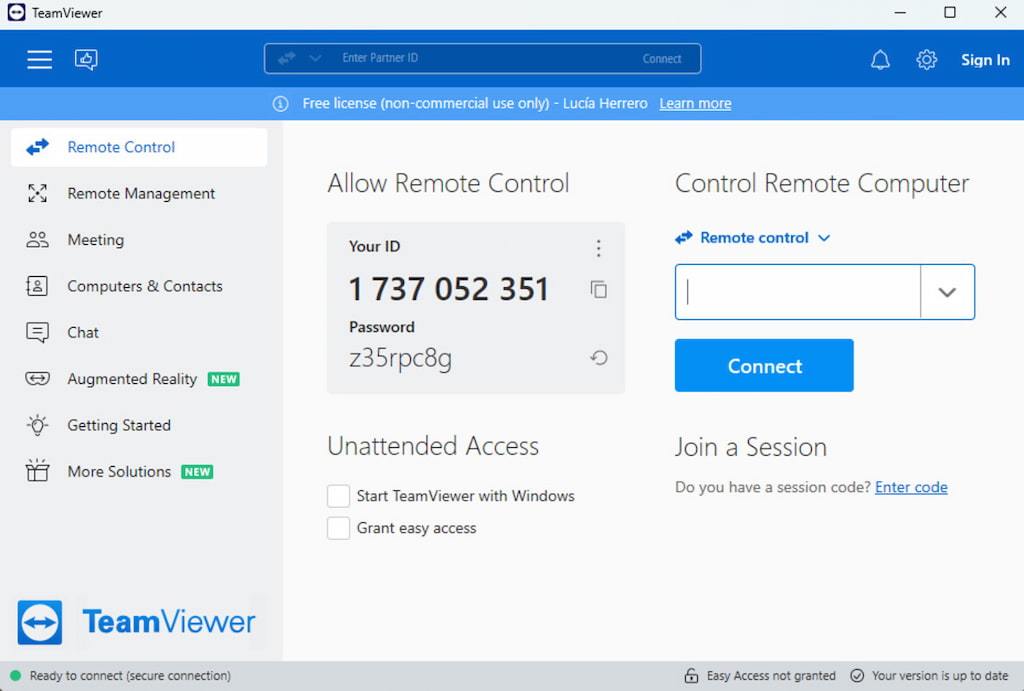This screenshot has width=1024, height=691.
Task: Expand the Remote control mode dropdown
Action: (824, 238)
